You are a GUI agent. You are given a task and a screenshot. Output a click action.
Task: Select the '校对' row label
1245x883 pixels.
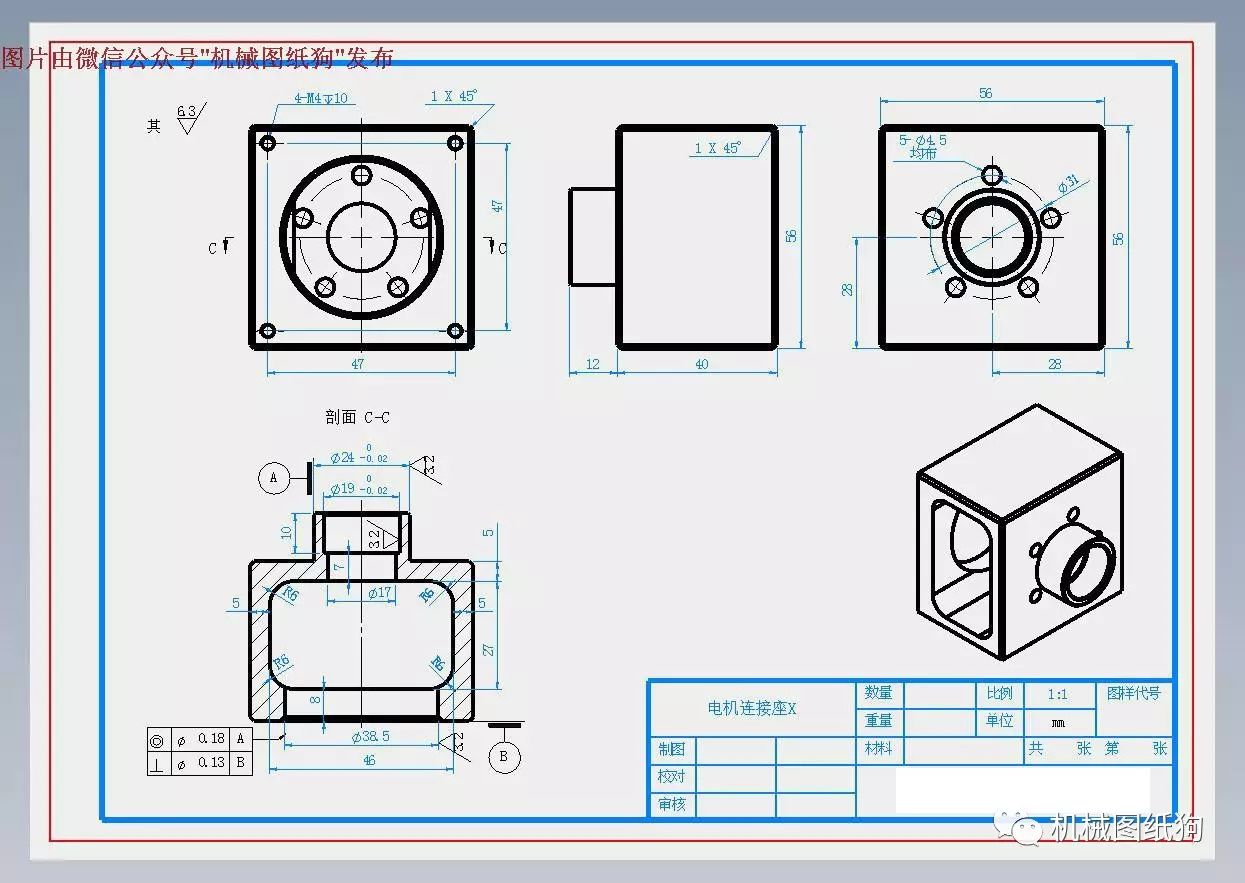pyautogui.click(x=672, y=777)
